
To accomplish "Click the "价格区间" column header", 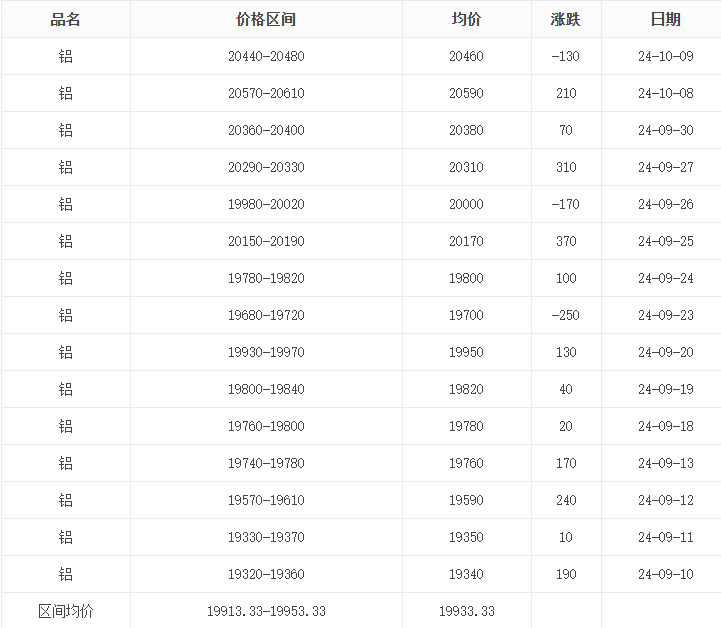I will pos(266,19).
